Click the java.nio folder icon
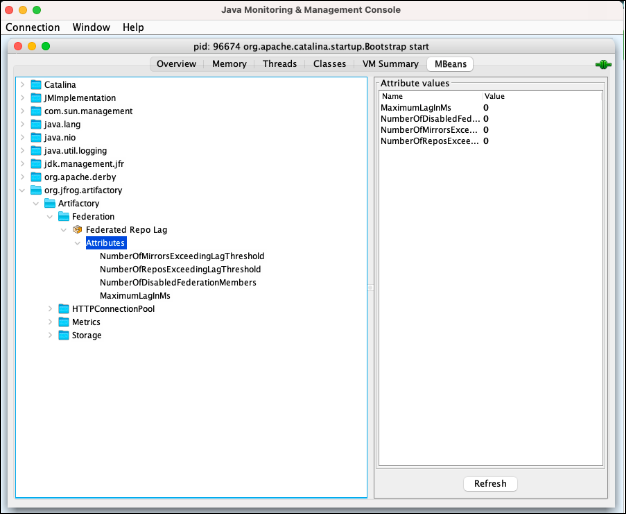626x514 pixels. tap(36, 137)
